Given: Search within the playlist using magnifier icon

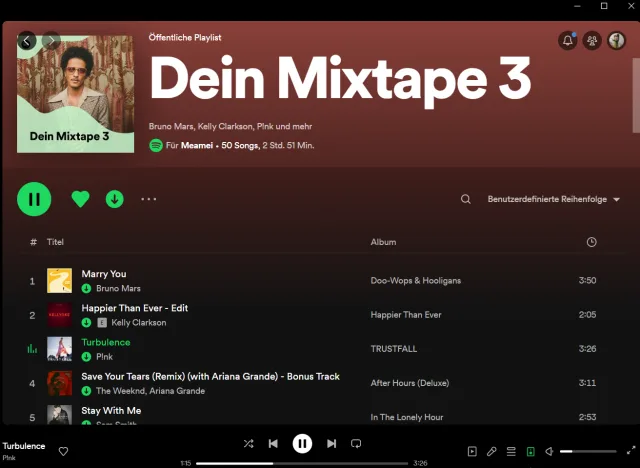Looking at the screenshot, I should (466, 199).
